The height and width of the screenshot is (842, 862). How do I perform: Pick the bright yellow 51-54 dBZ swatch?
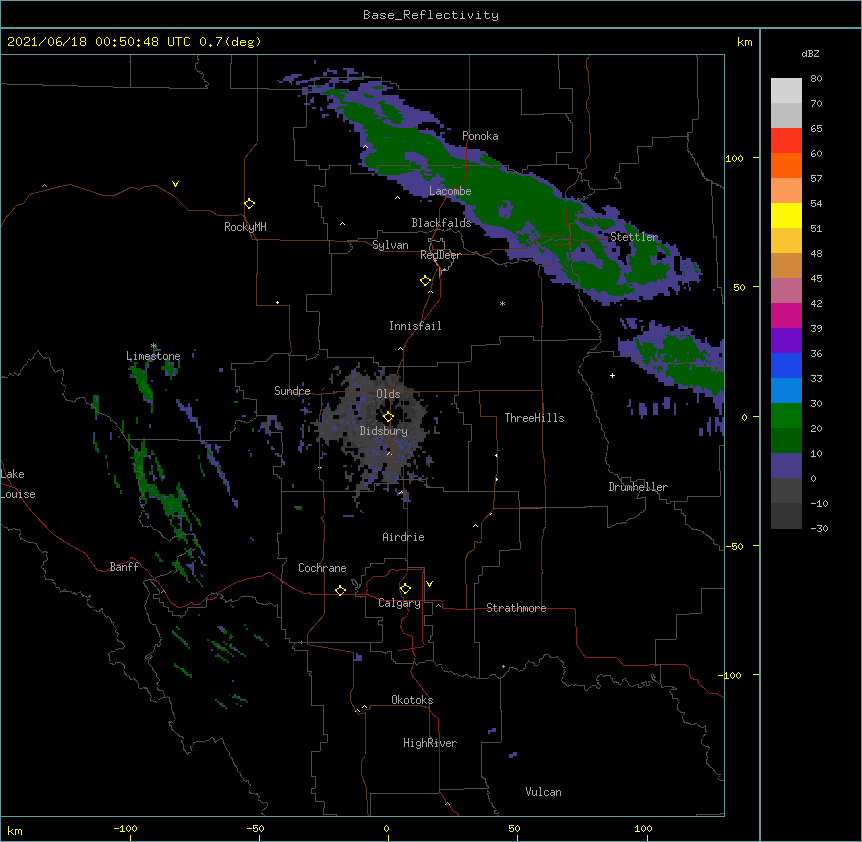pyautogui.click(x=786, y=215)
